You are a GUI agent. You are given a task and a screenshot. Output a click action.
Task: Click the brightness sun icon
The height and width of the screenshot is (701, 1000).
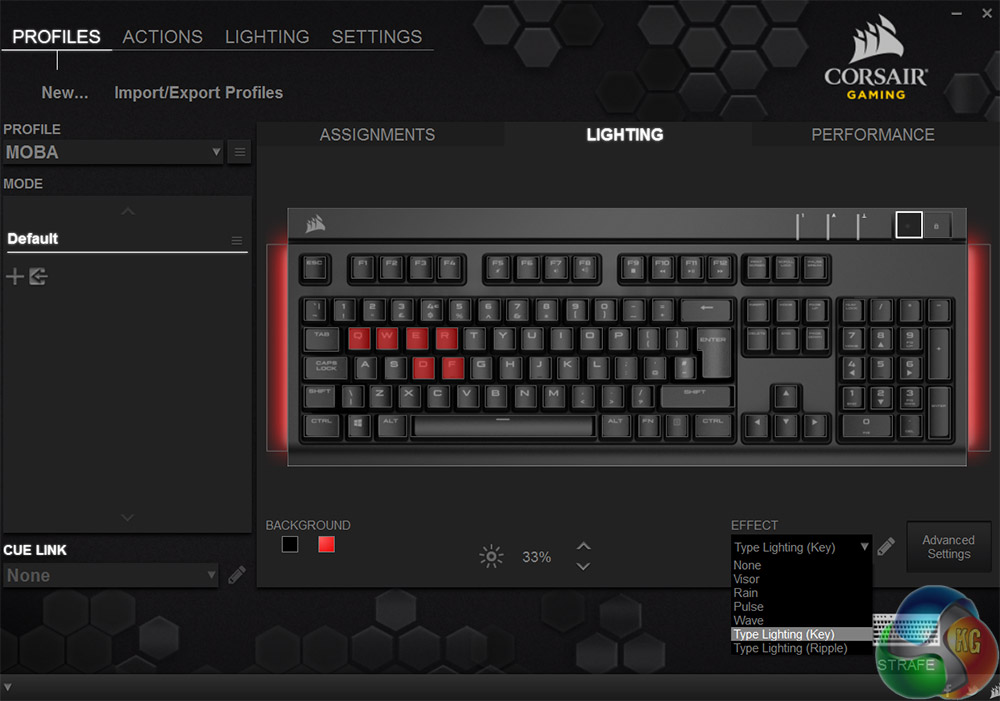[491, 557]
